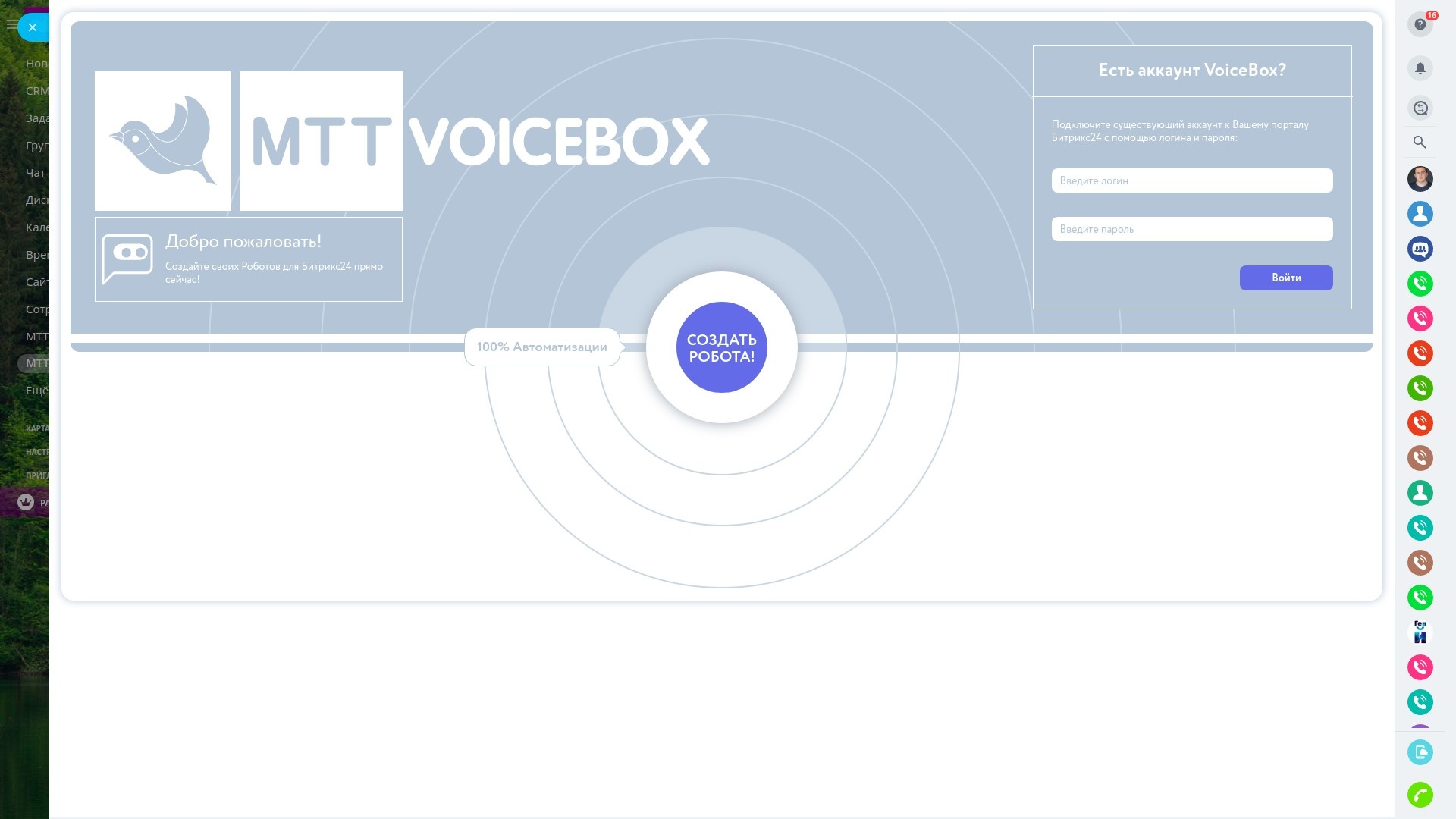Click the 100% Автоматизации label bubble

pyautogui.click(x=541, y=347)
